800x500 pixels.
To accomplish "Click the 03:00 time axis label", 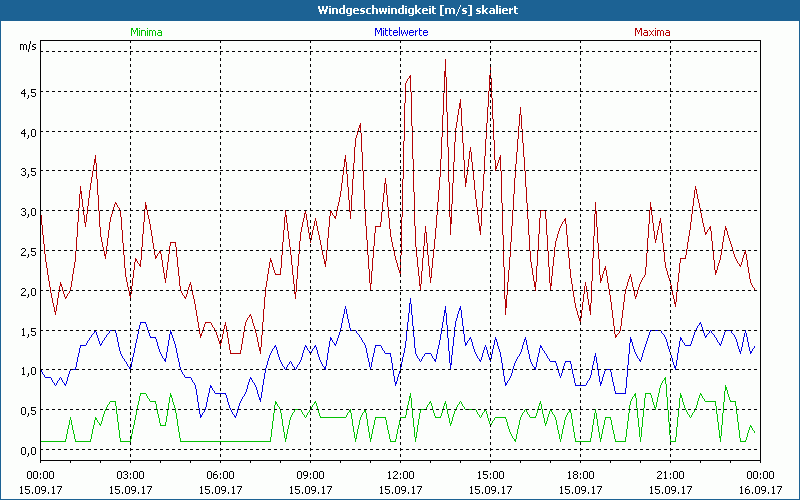I will click(130, 475).
